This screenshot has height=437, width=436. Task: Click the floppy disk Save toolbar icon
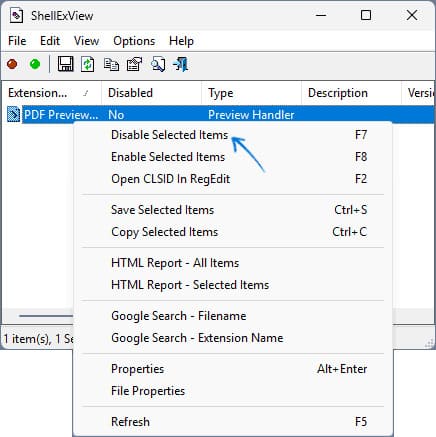tap(65, 64)
